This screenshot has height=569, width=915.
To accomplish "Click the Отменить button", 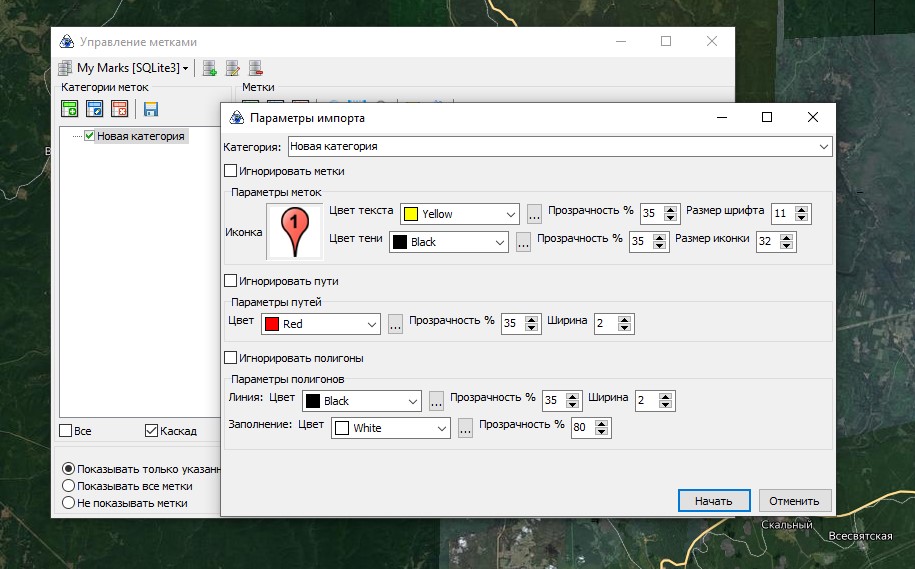I will [x=795, y=501].
